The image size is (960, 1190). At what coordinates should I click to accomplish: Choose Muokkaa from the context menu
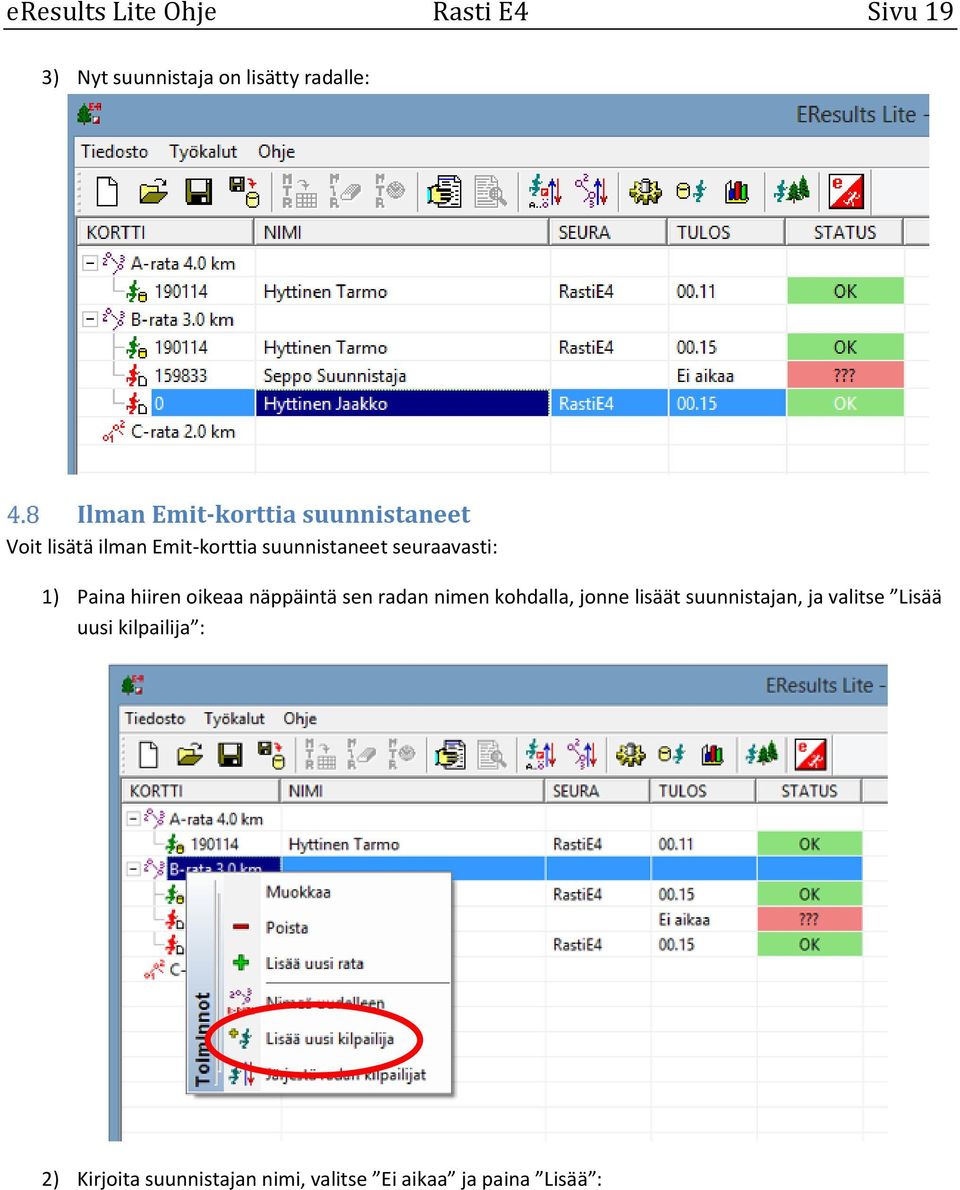tap(298, 892)
